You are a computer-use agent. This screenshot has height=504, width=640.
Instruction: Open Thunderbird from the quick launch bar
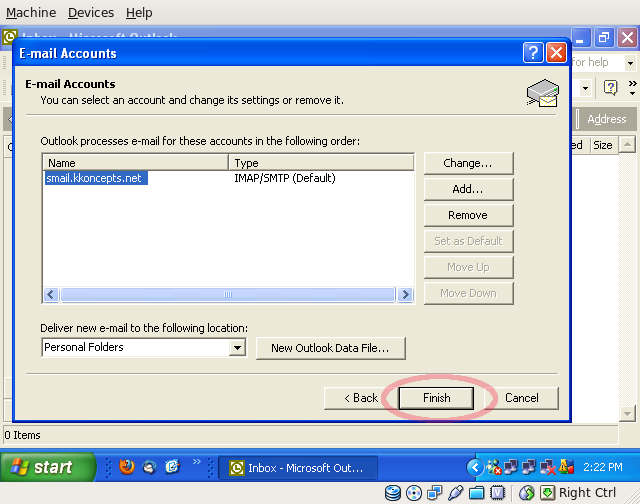150,467
